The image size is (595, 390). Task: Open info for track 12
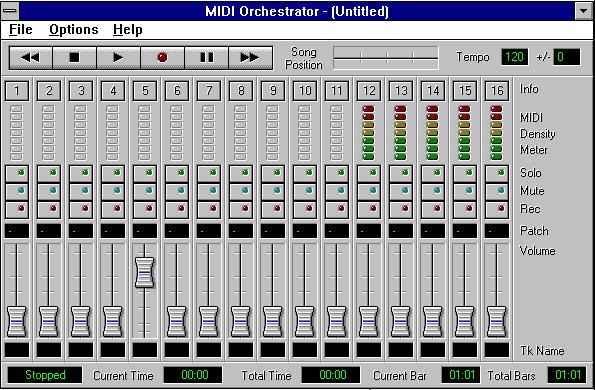coord(369,91)
